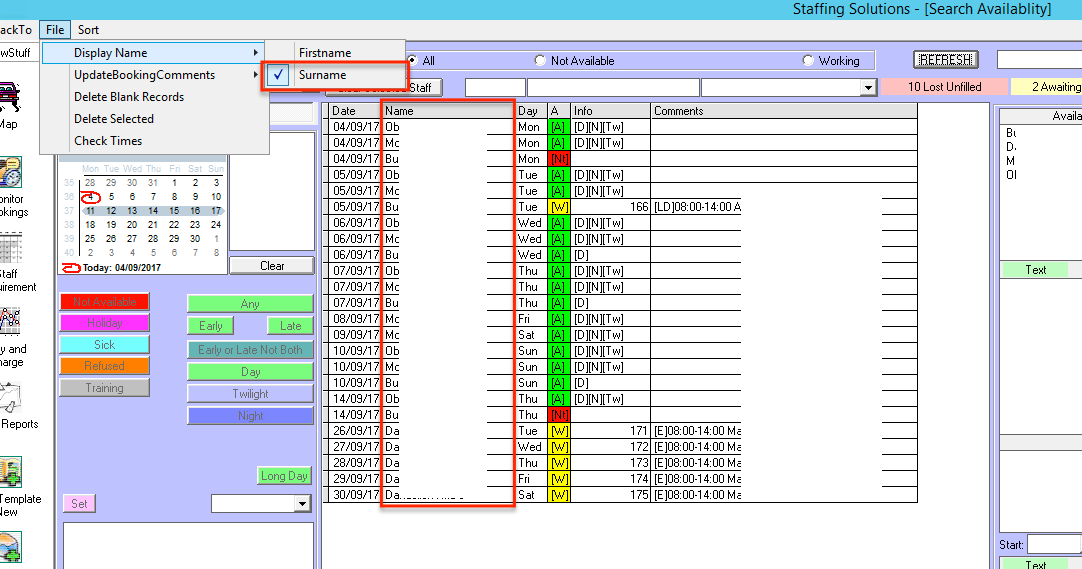Image resolution: width=1082 pixels, height=569 pixels.
Task: Select the All radio button
Action: (412, 61)
